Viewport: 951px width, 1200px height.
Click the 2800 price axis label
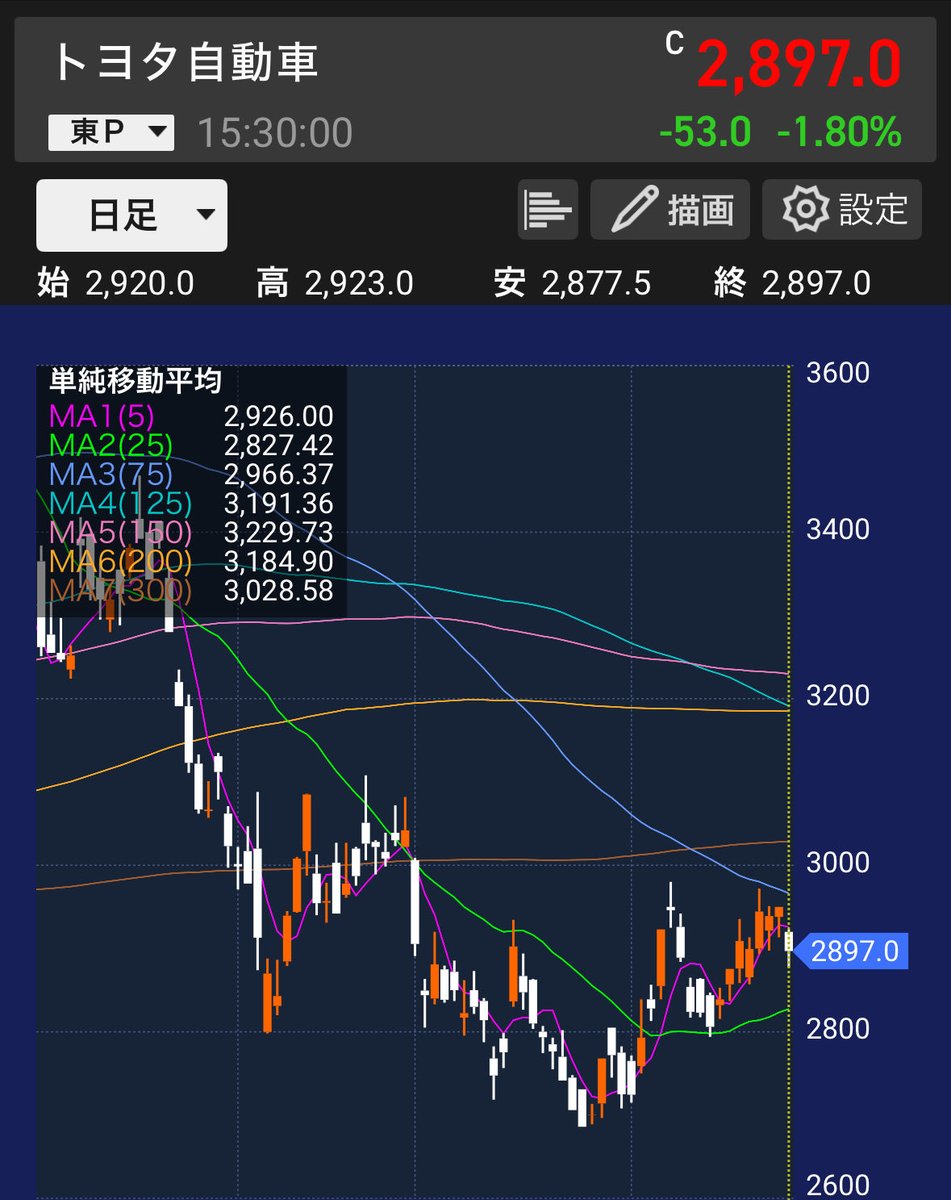tap(838, 1028)
